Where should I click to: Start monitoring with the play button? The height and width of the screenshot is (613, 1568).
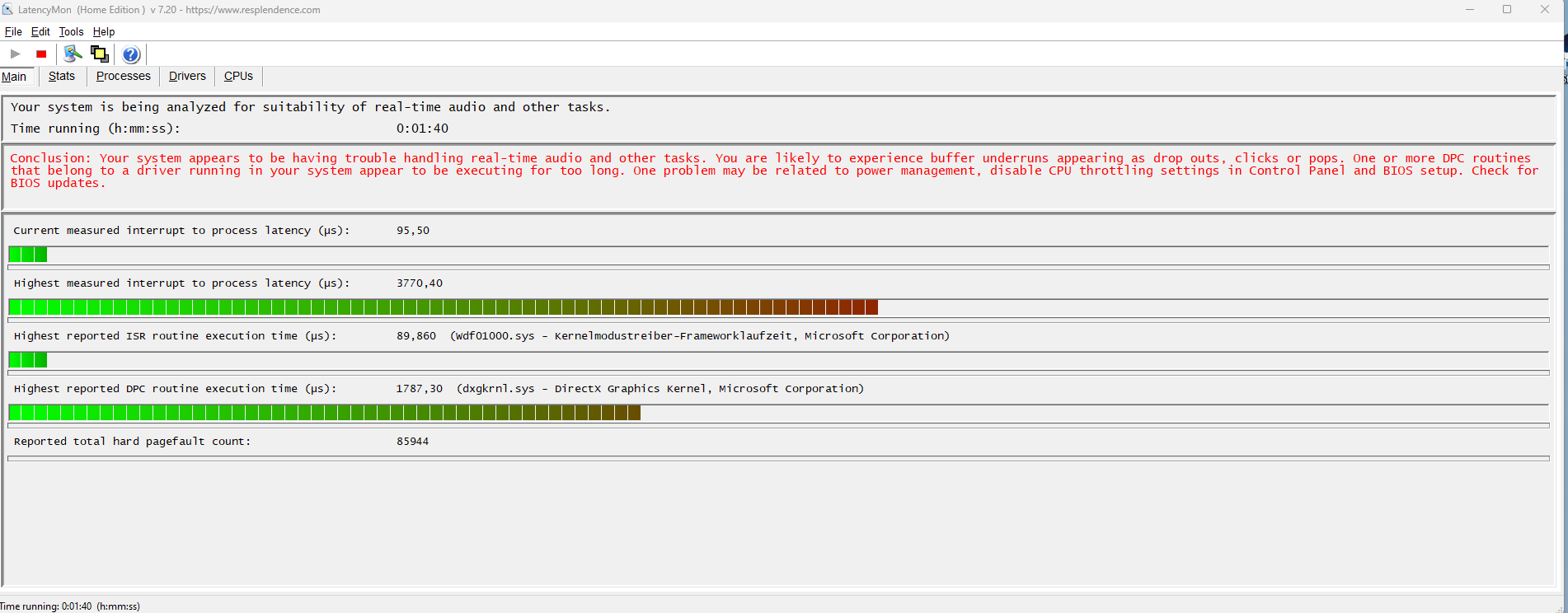(15, 54)
